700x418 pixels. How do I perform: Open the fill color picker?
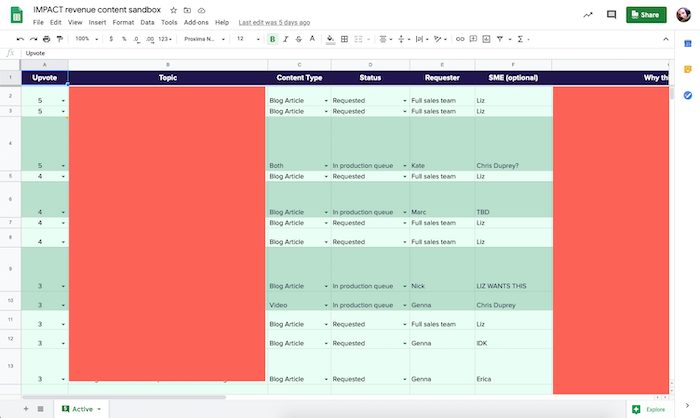330,39
